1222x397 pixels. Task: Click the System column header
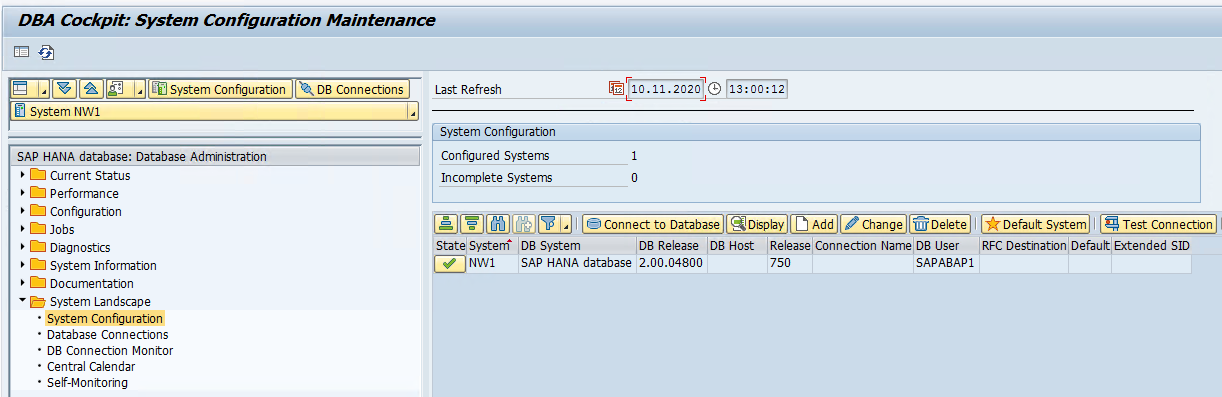point(492,245)
